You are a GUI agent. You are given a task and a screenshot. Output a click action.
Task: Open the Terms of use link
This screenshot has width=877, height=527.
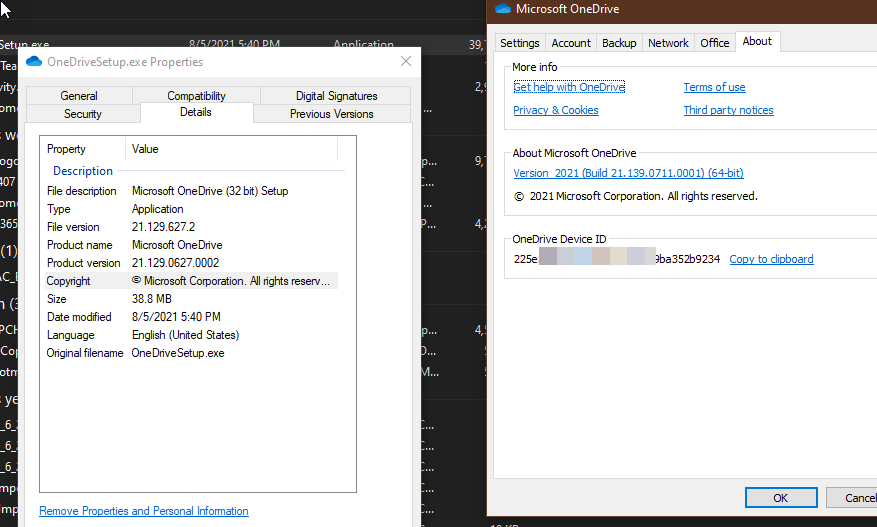pyautogui.click(x=714, y=87)
